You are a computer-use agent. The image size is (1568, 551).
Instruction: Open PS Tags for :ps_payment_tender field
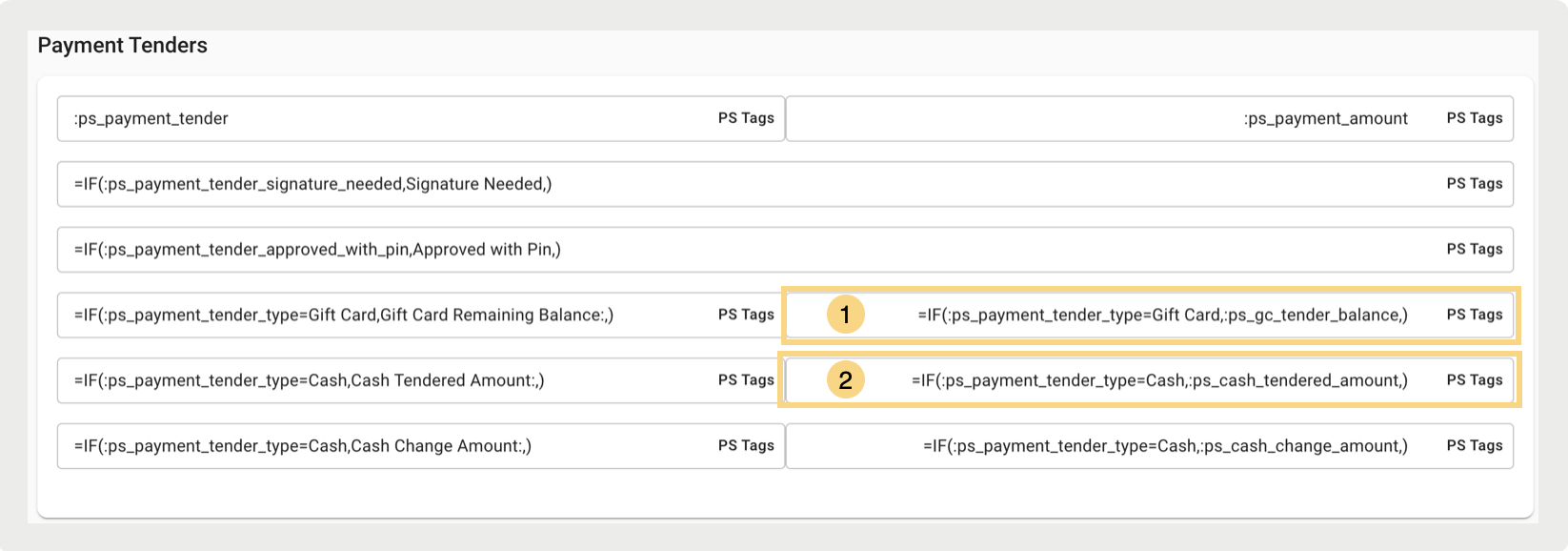746,118
